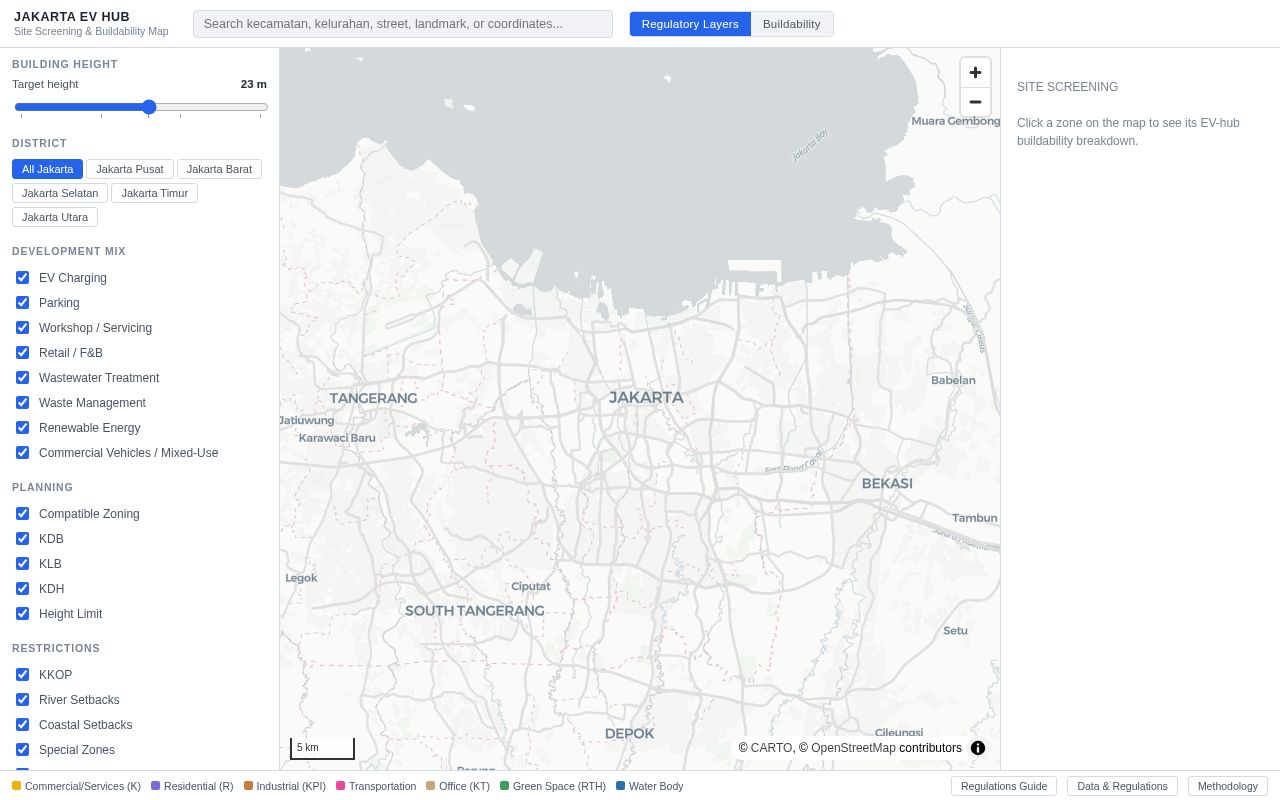Toggle Commercial Vehicles / Mixed-Use checkbox
Viewport: 1280px width, 800px height.
(x=22, y=453)
